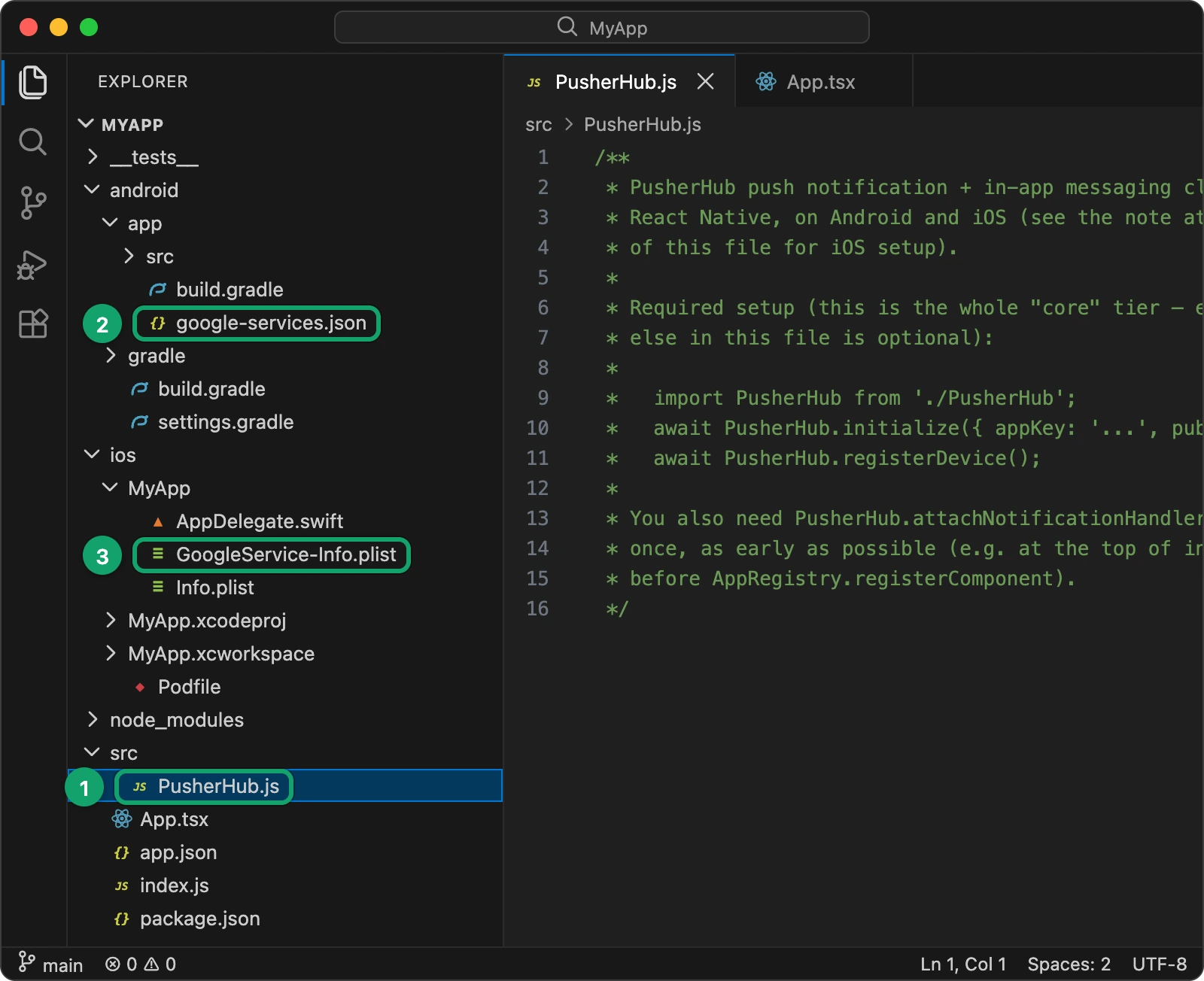Screen dimensions: 1204x981
Task: Click the React icon beside App.tsx in explorer
Action: click(x=121, y=819)
